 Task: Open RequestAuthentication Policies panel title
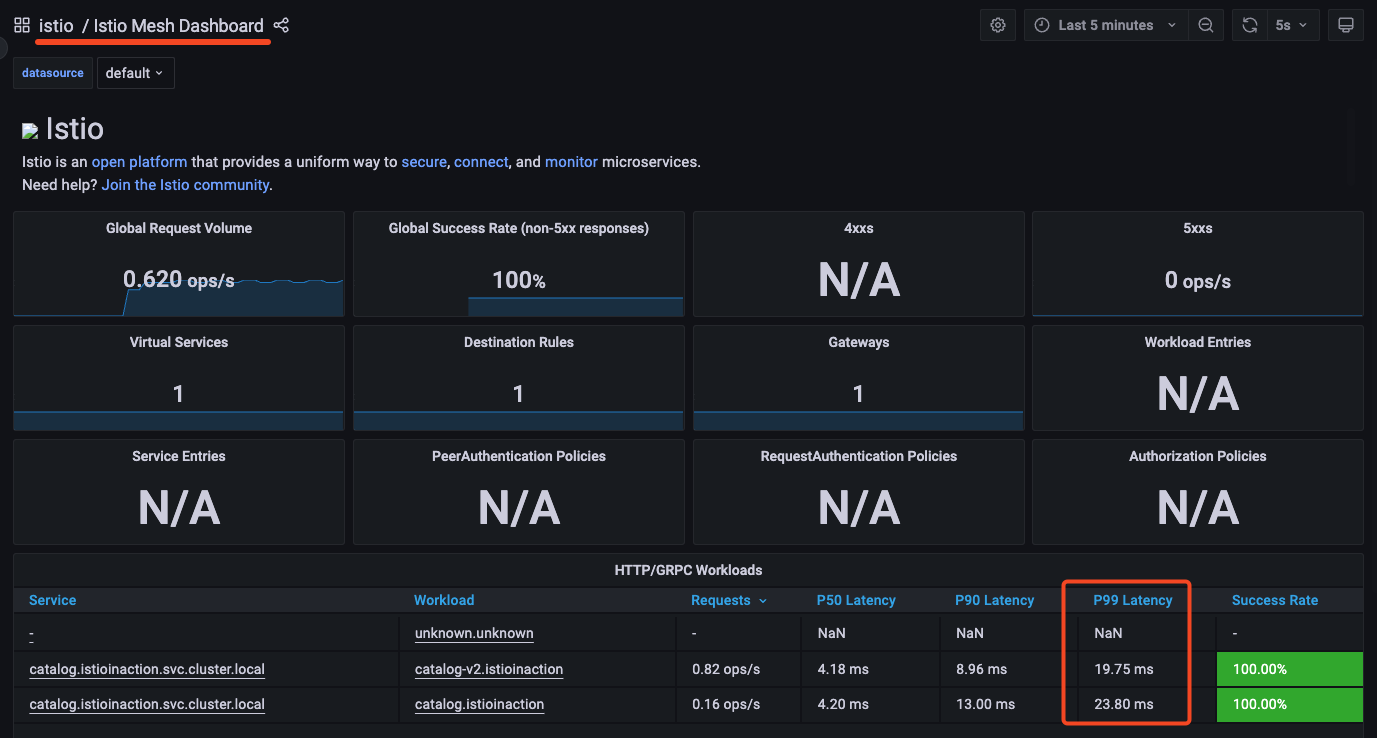859,456
